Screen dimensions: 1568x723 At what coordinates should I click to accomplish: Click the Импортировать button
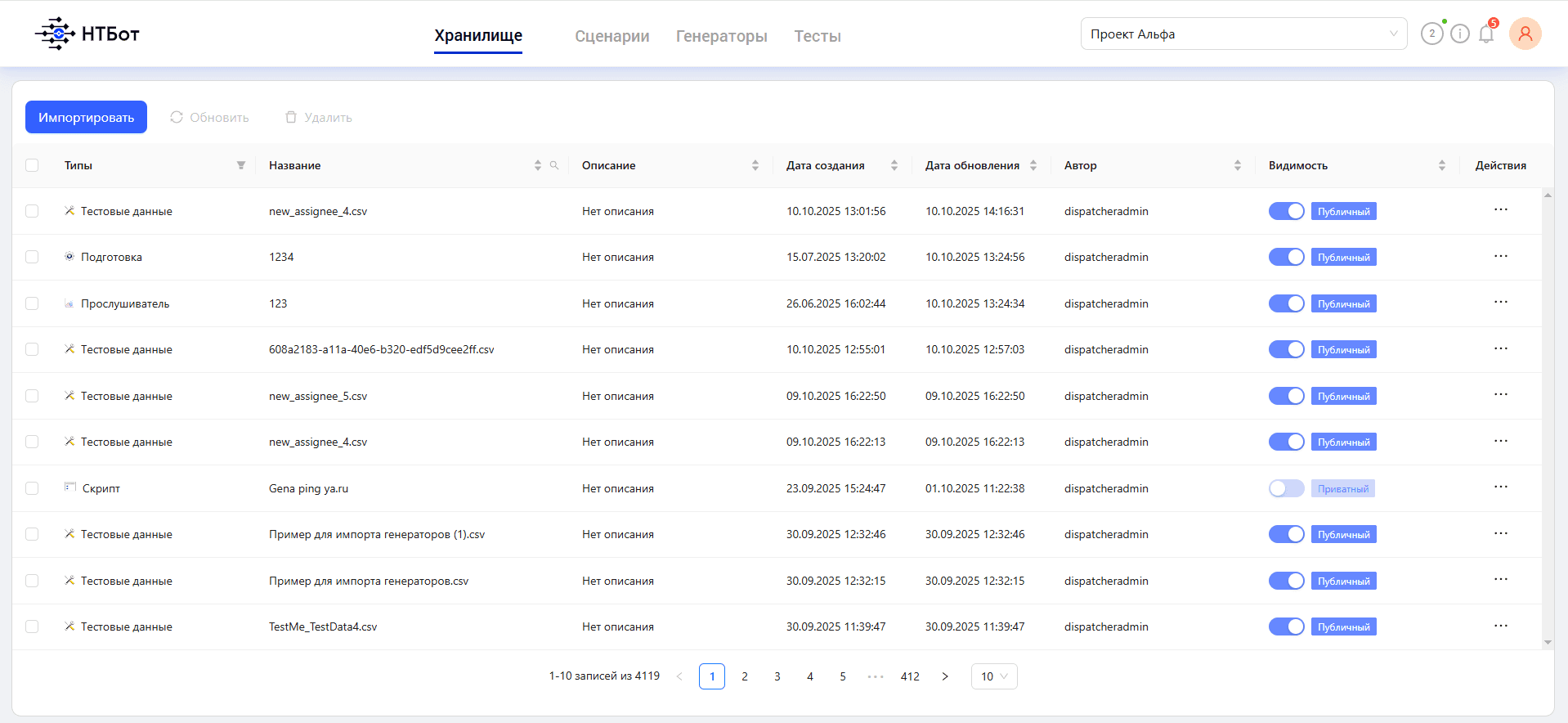(86, 117)
